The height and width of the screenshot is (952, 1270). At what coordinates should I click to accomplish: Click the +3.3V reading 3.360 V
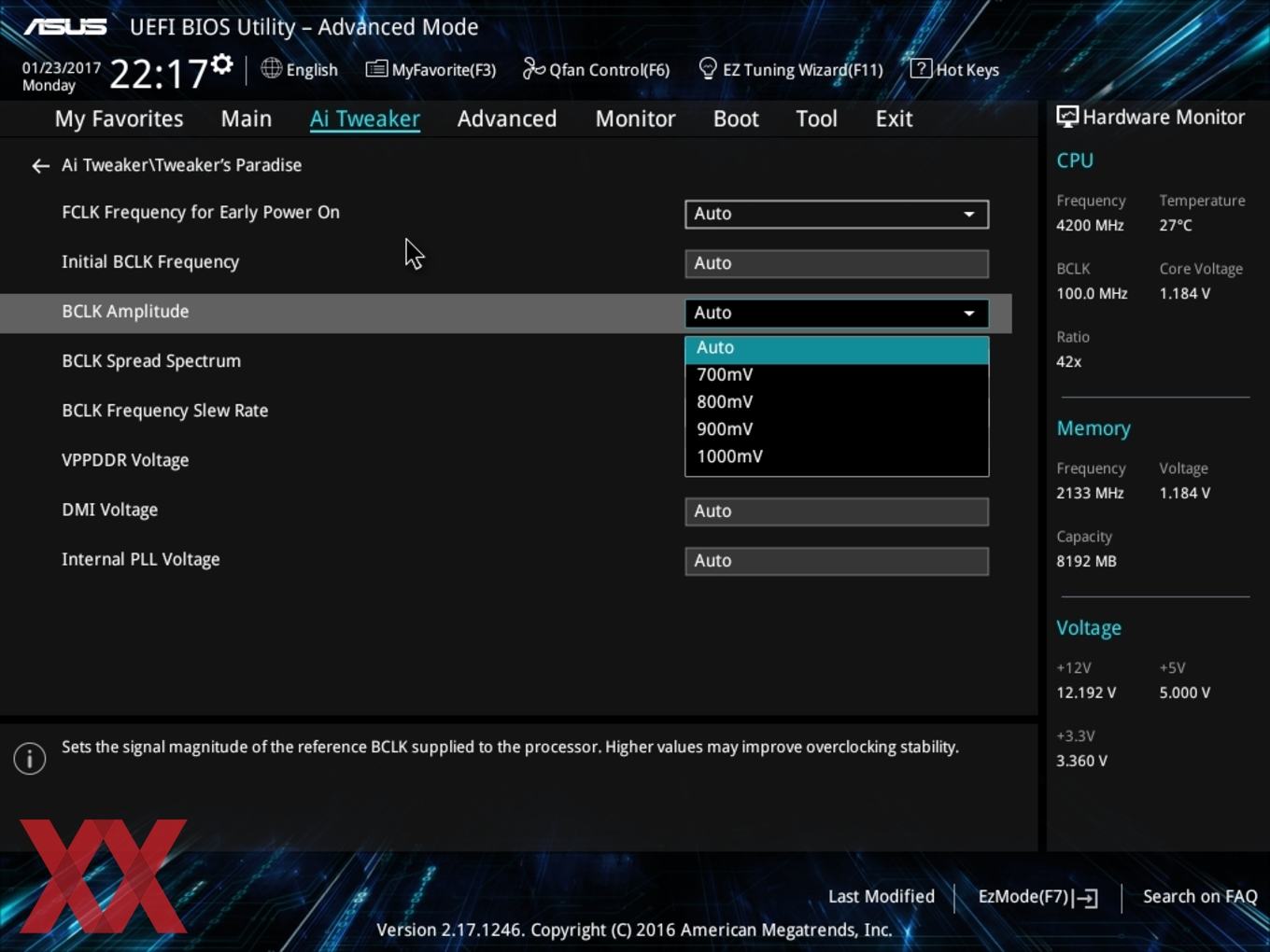coord(1081,761)
